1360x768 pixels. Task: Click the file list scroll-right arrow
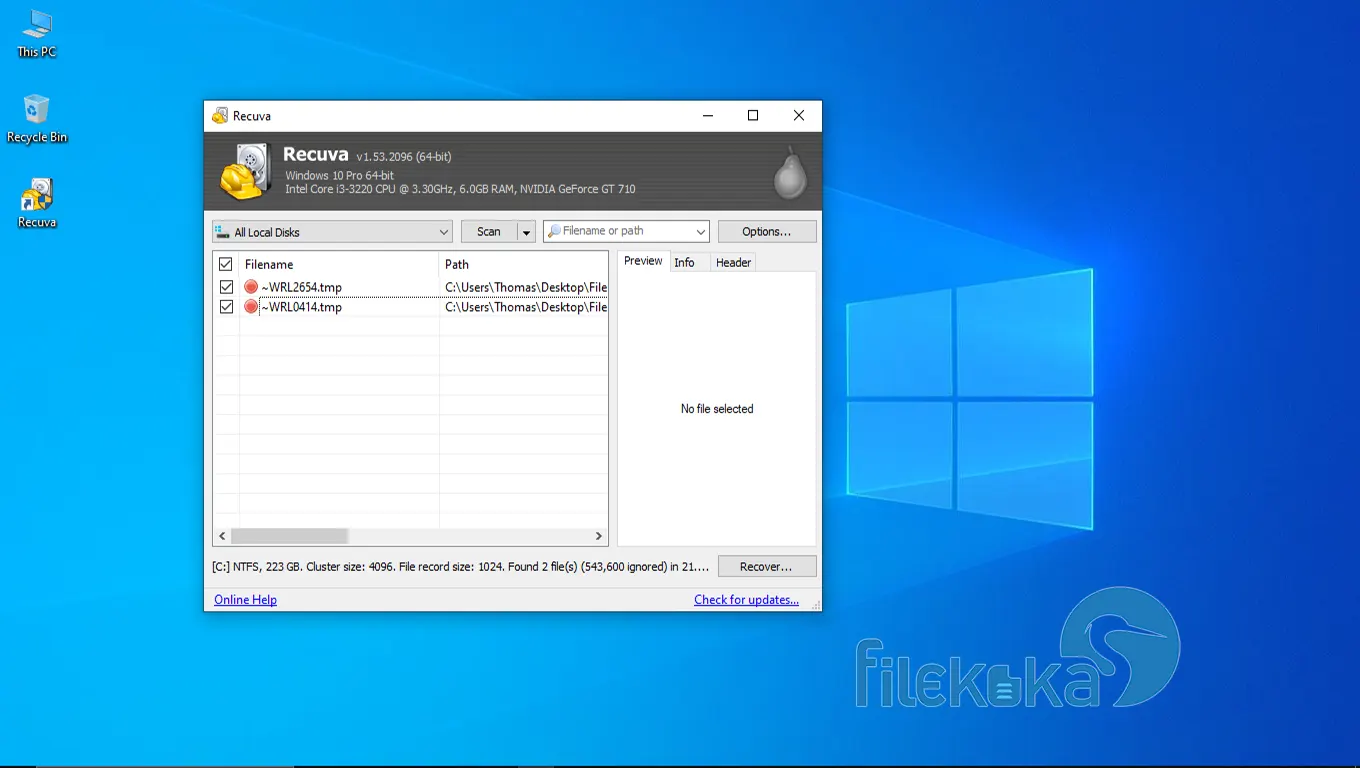coord(599,536)
